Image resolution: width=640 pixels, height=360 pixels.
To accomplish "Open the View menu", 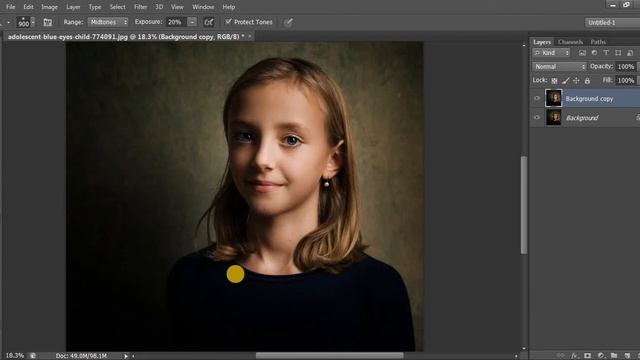I will [177, 7].
